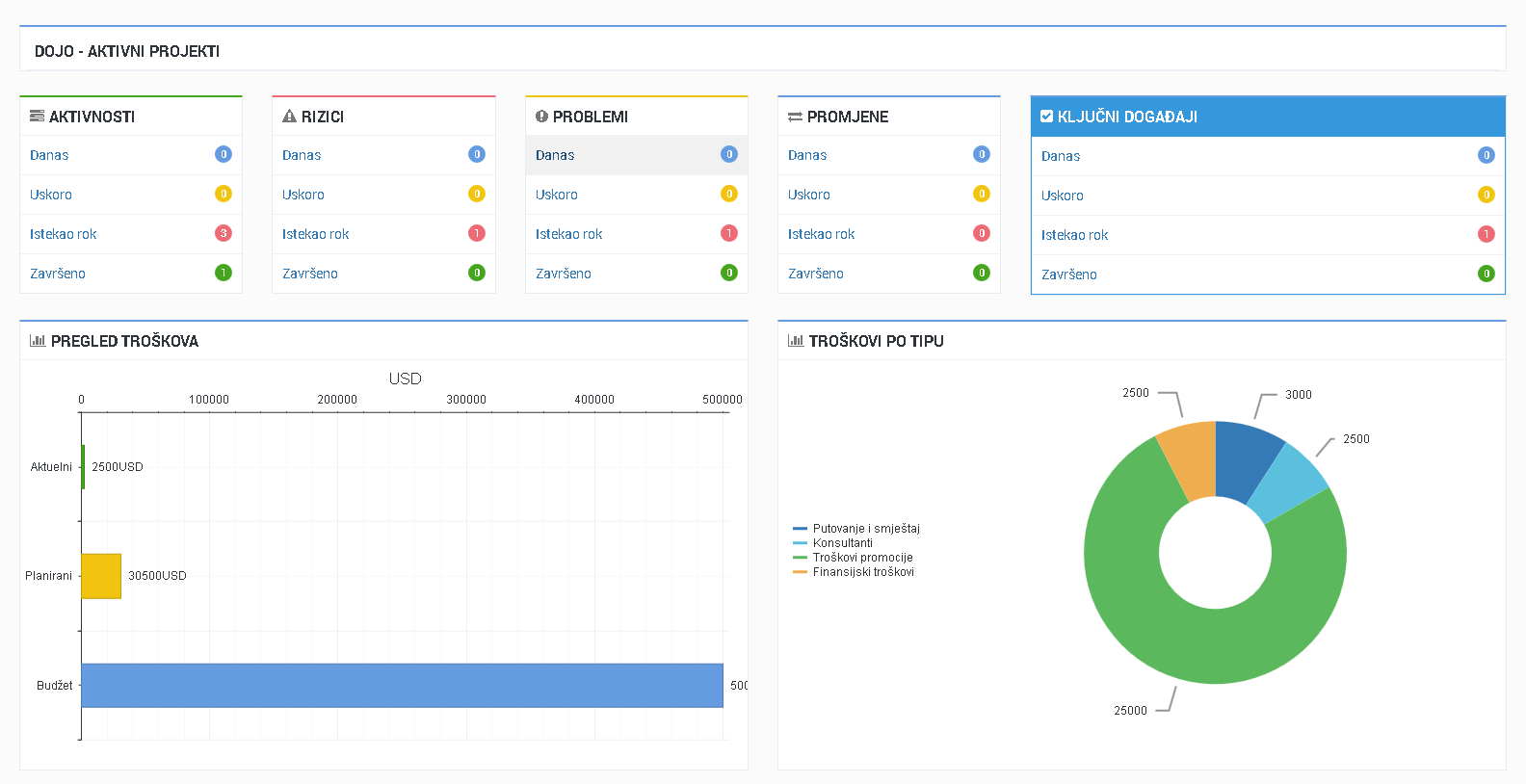
Task: Click the Troškovi po tipu chart icon
Action: coord(796,341)
